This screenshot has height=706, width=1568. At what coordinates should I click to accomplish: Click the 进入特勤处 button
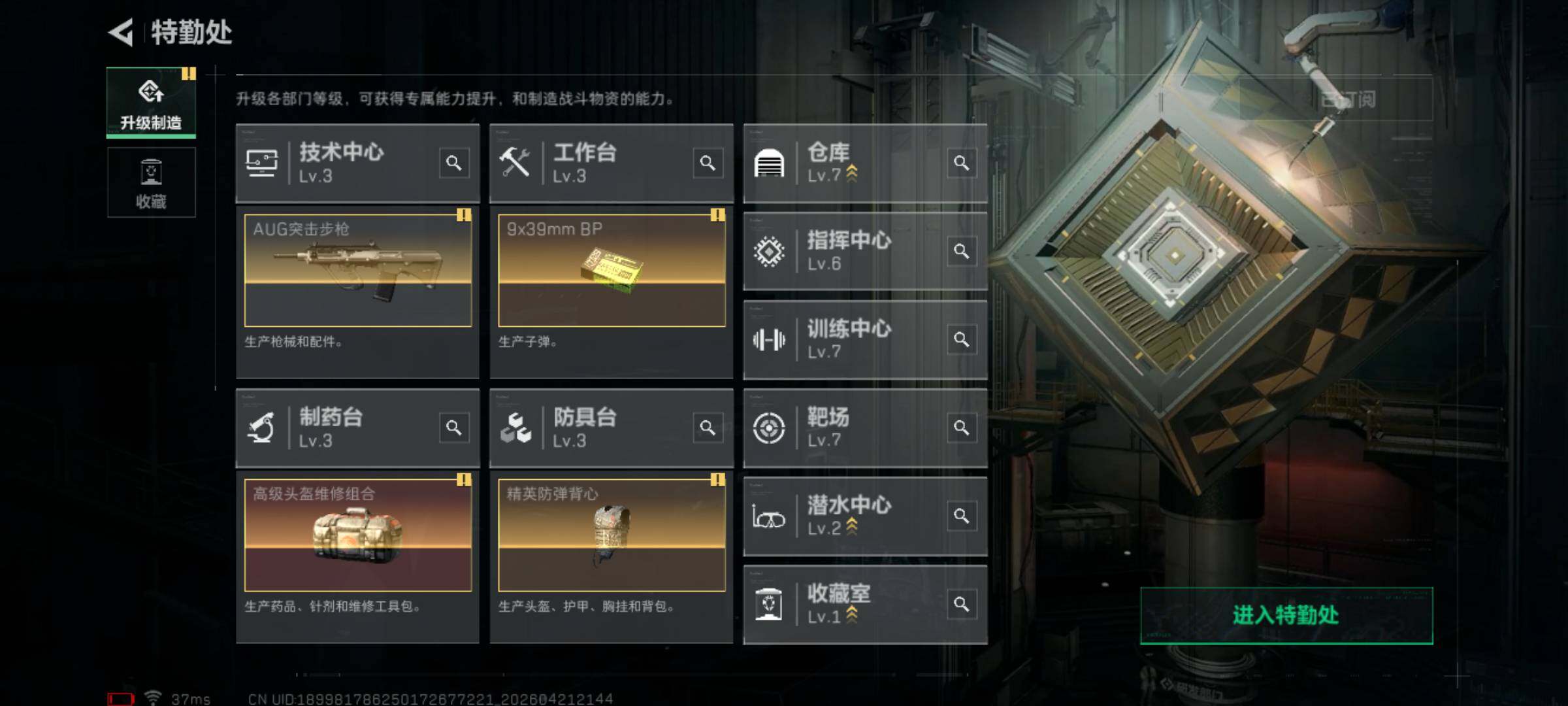tap(1286, 615)
